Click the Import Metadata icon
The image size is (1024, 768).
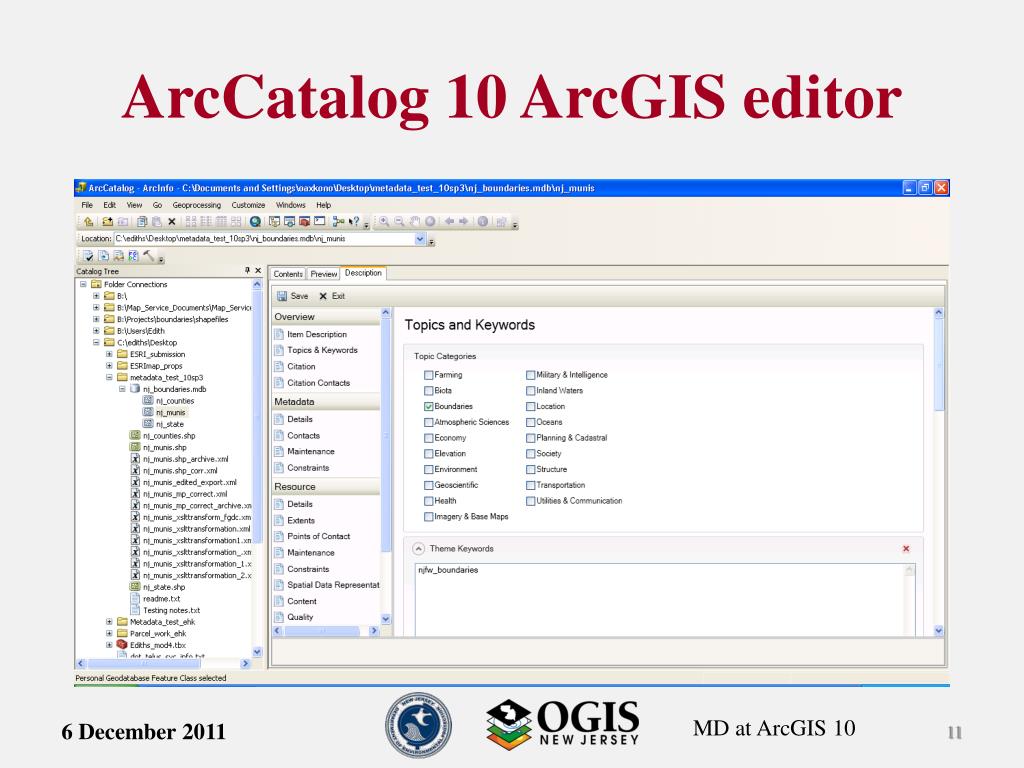coord(119,256)
